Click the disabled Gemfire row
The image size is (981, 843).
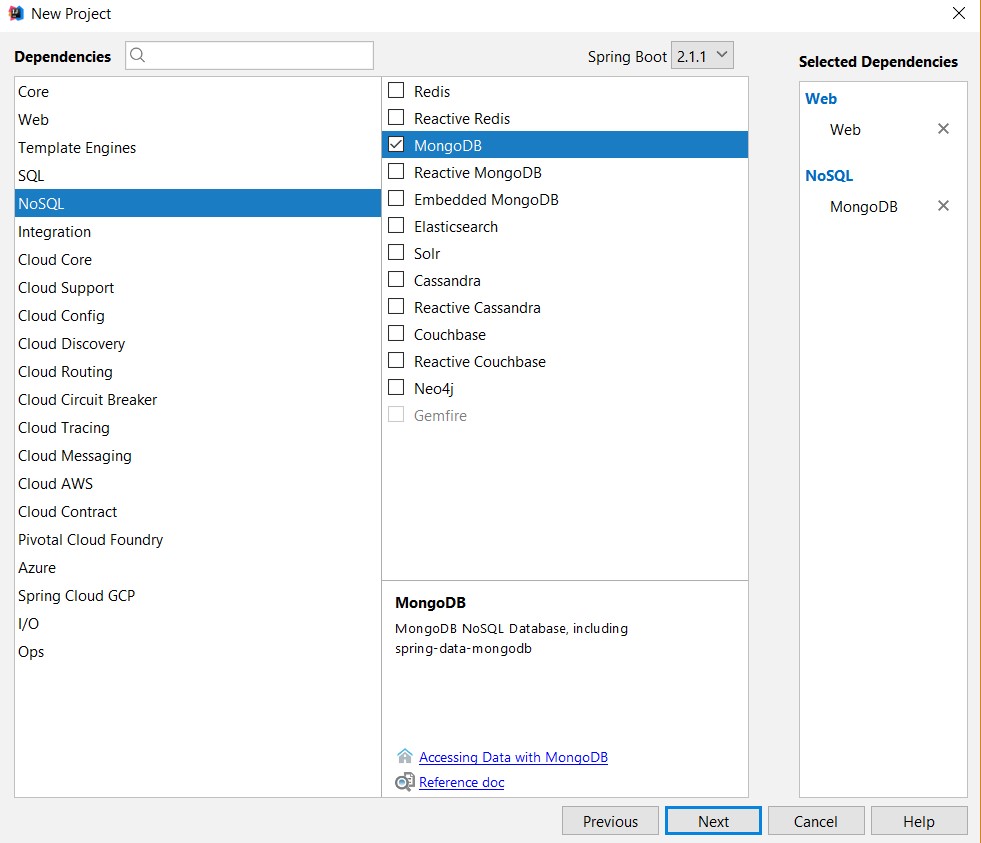(564, 415)
